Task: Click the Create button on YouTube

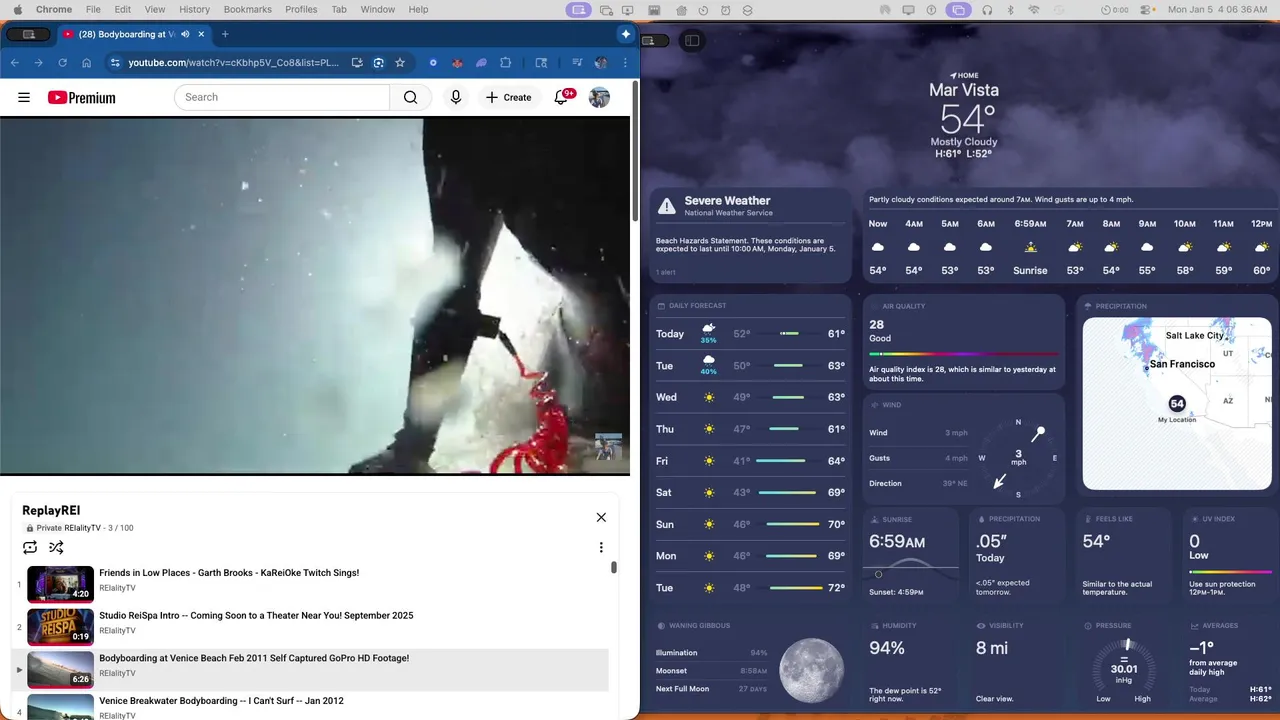Action: click(508, 97)
